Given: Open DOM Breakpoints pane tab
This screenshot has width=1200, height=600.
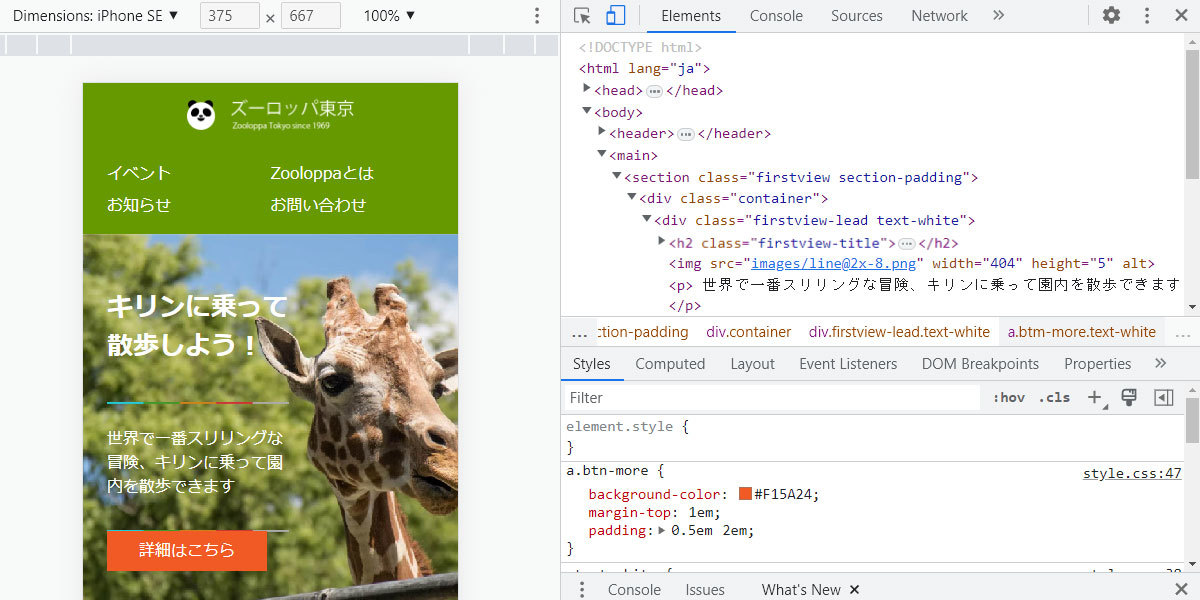Looking at the screenshot, I should (x=980, y=364).
